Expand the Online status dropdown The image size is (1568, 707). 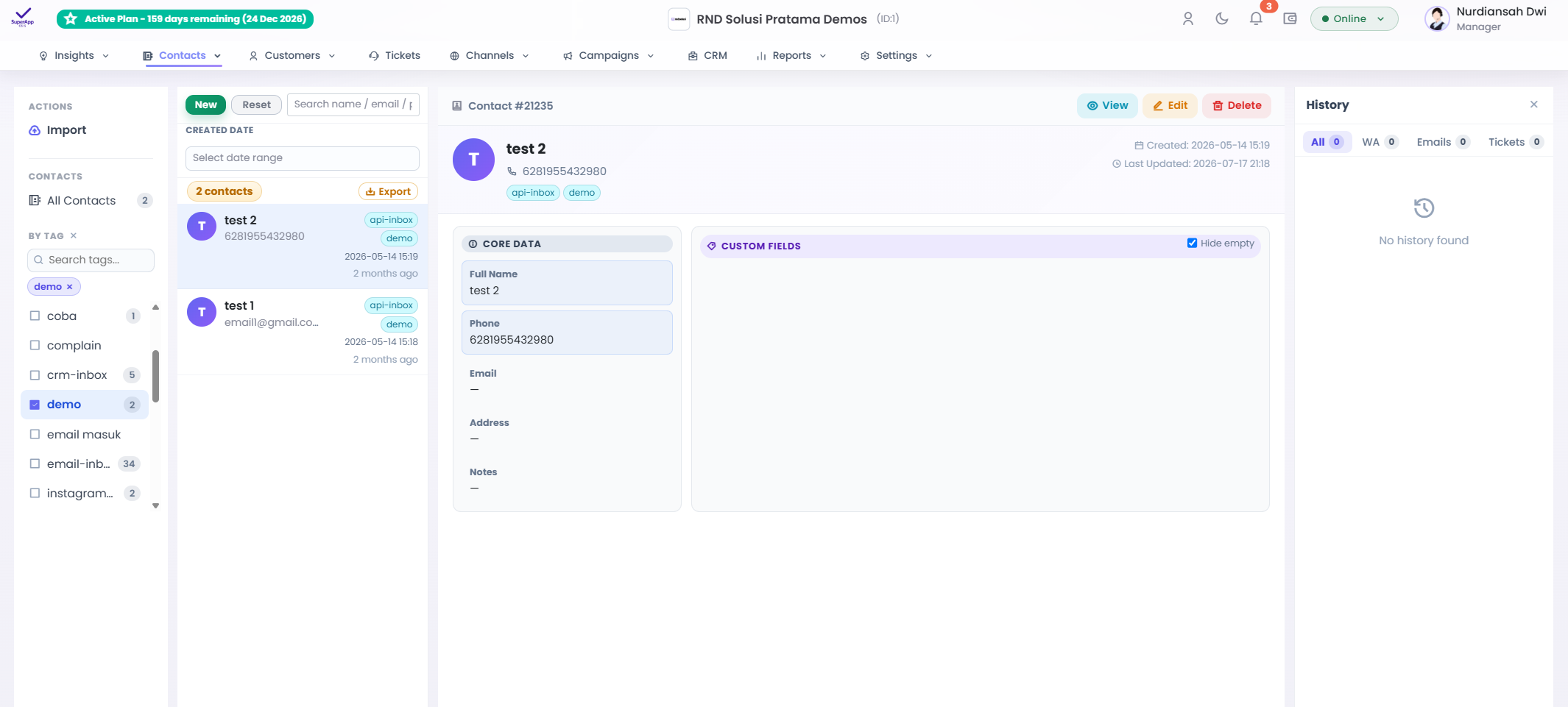[x=1354, y=19]
